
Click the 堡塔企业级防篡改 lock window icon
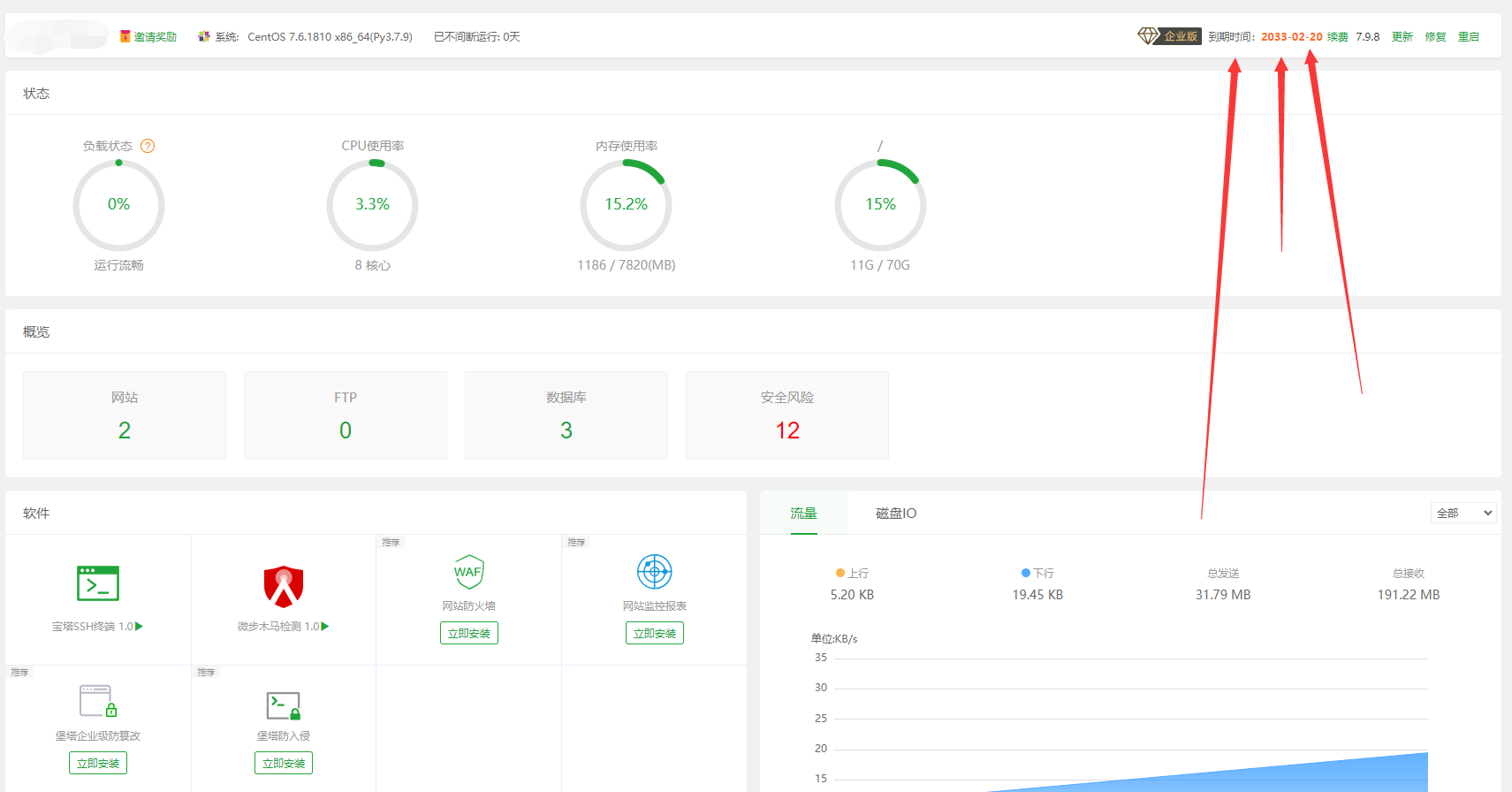point(97,702)
